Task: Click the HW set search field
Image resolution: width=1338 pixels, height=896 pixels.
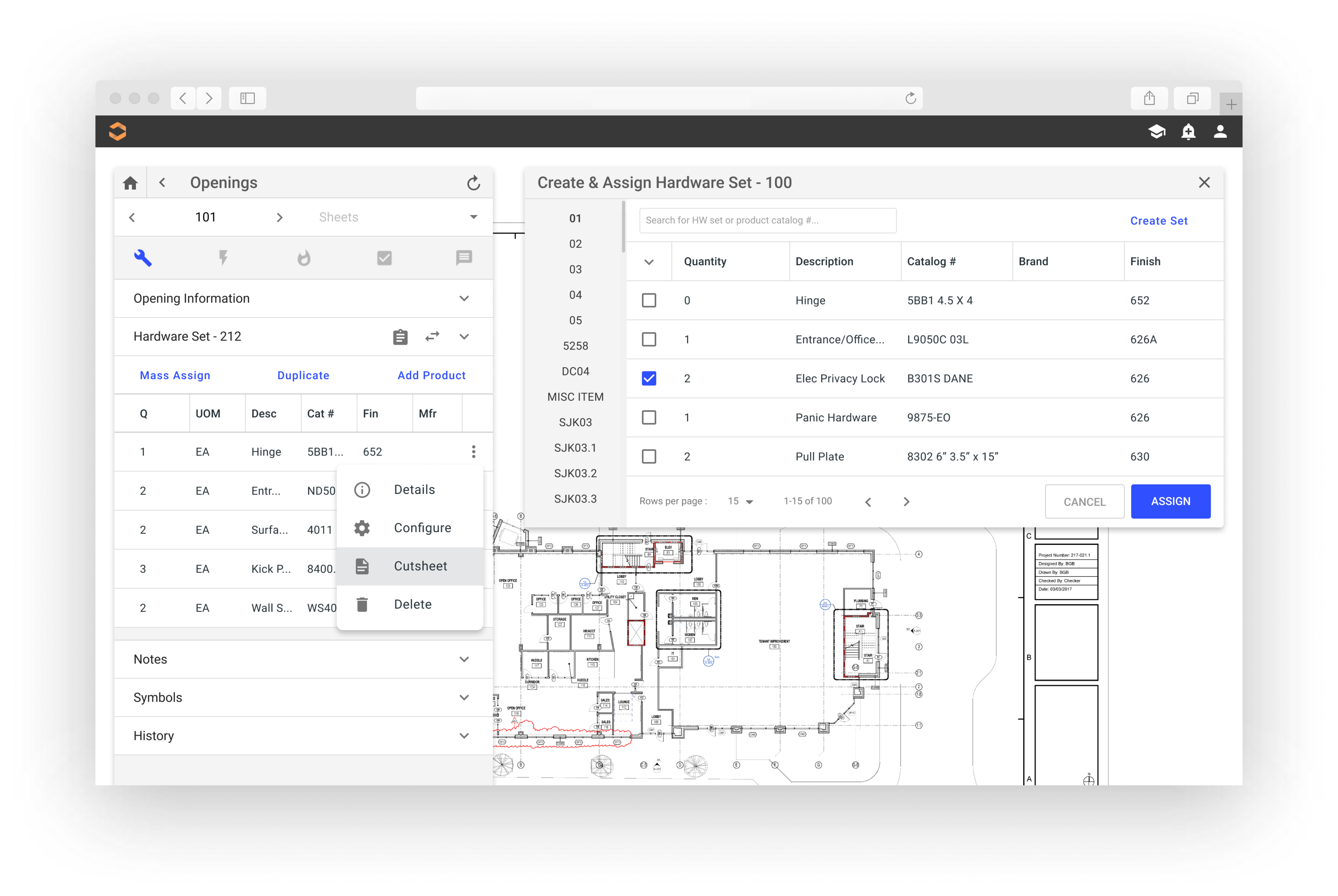Action: pyautogui.click(x=768, y=220)
